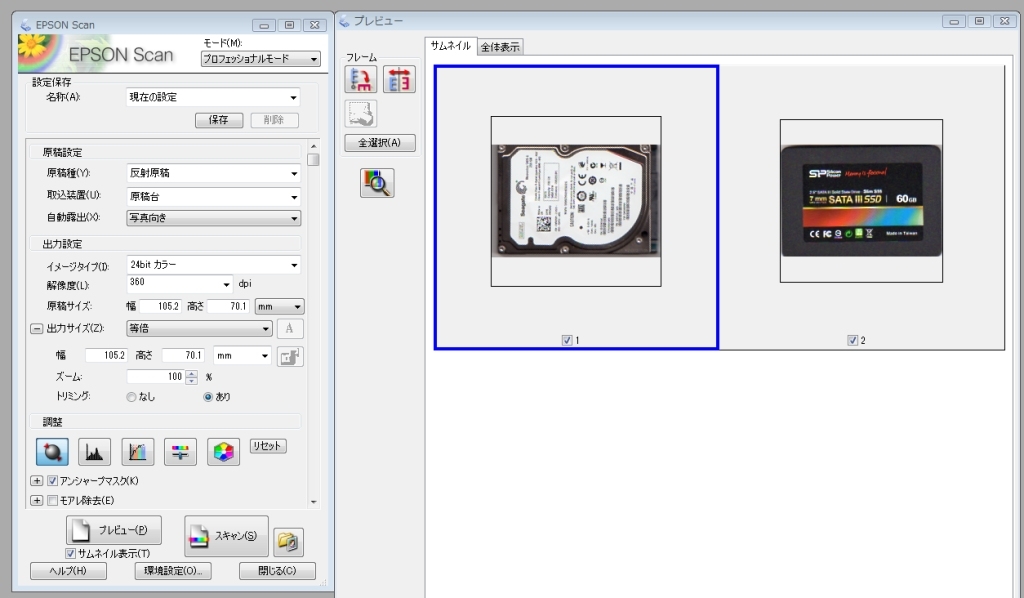Uncheck thumbnail 1 checkbox
The image size is (1024, 598).
567,340
